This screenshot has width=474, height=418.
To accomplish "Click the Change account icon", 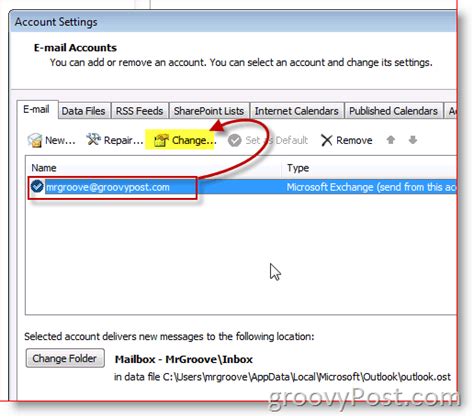I will point(161,140).
